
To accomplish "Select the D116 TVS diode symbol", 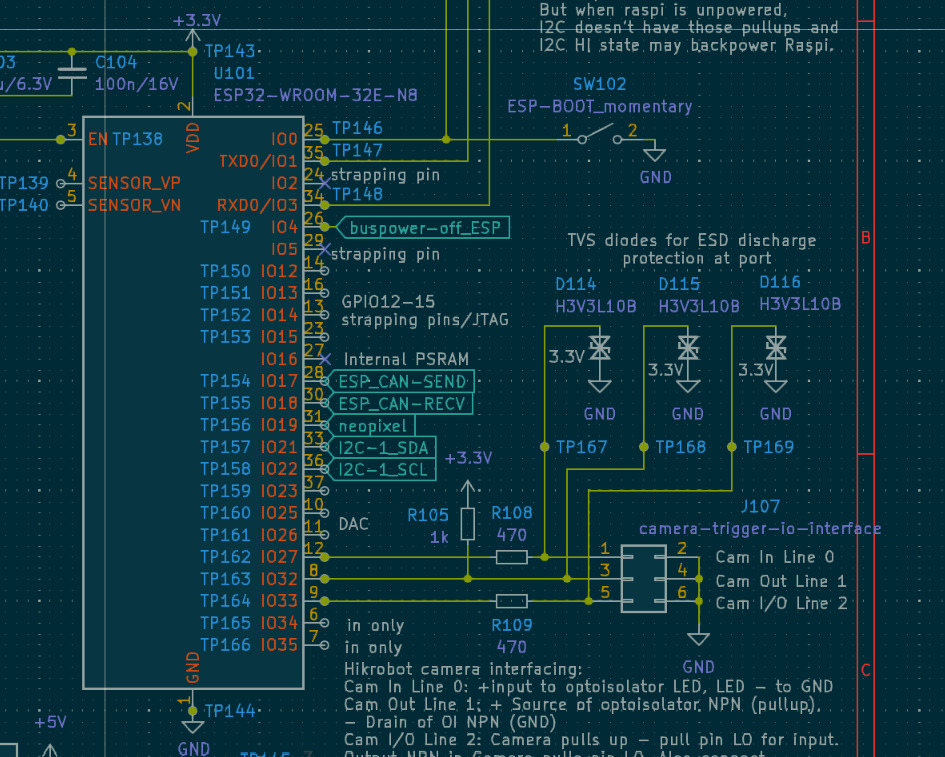I will tap(775, 348).
